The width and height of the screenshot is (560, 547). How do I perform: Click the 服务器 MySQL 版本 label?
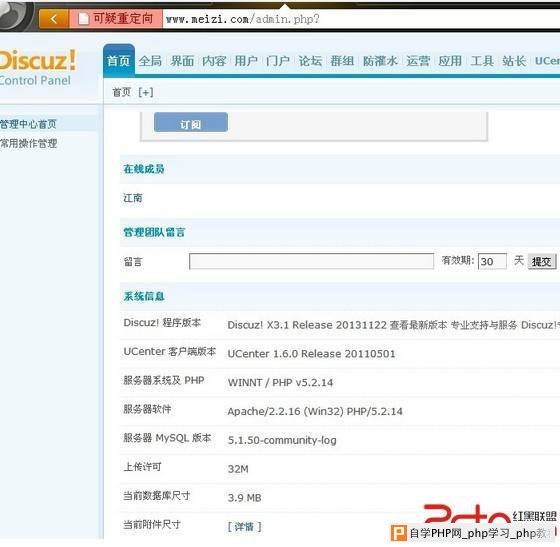pos(167,438)
